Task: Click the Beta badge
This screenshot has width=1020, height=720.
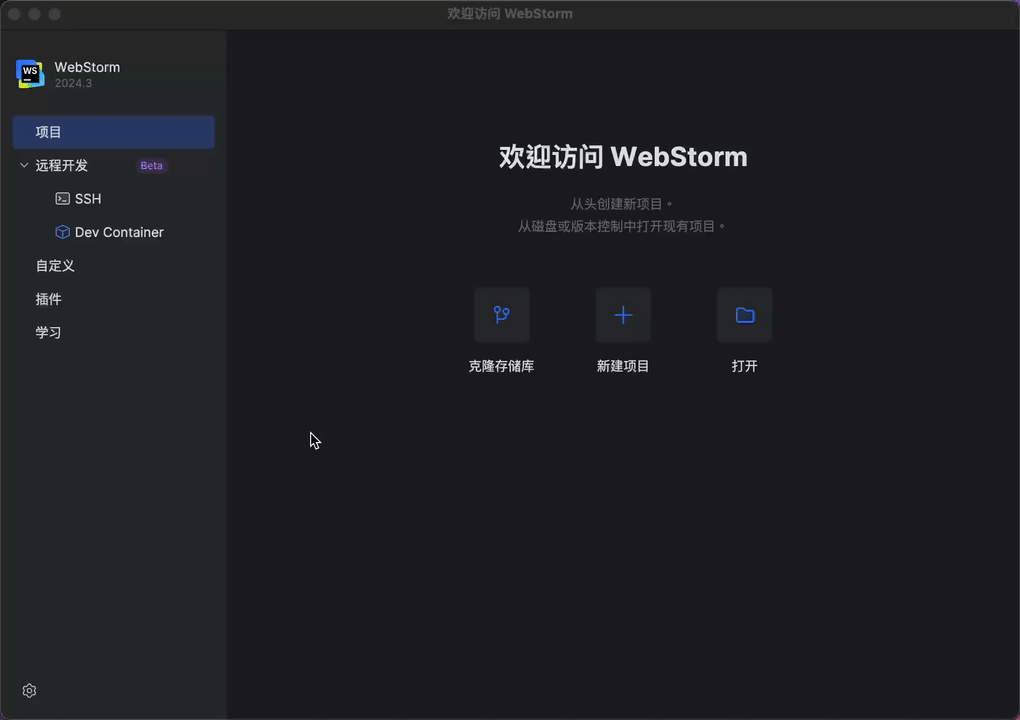Action: coord(152,166)
